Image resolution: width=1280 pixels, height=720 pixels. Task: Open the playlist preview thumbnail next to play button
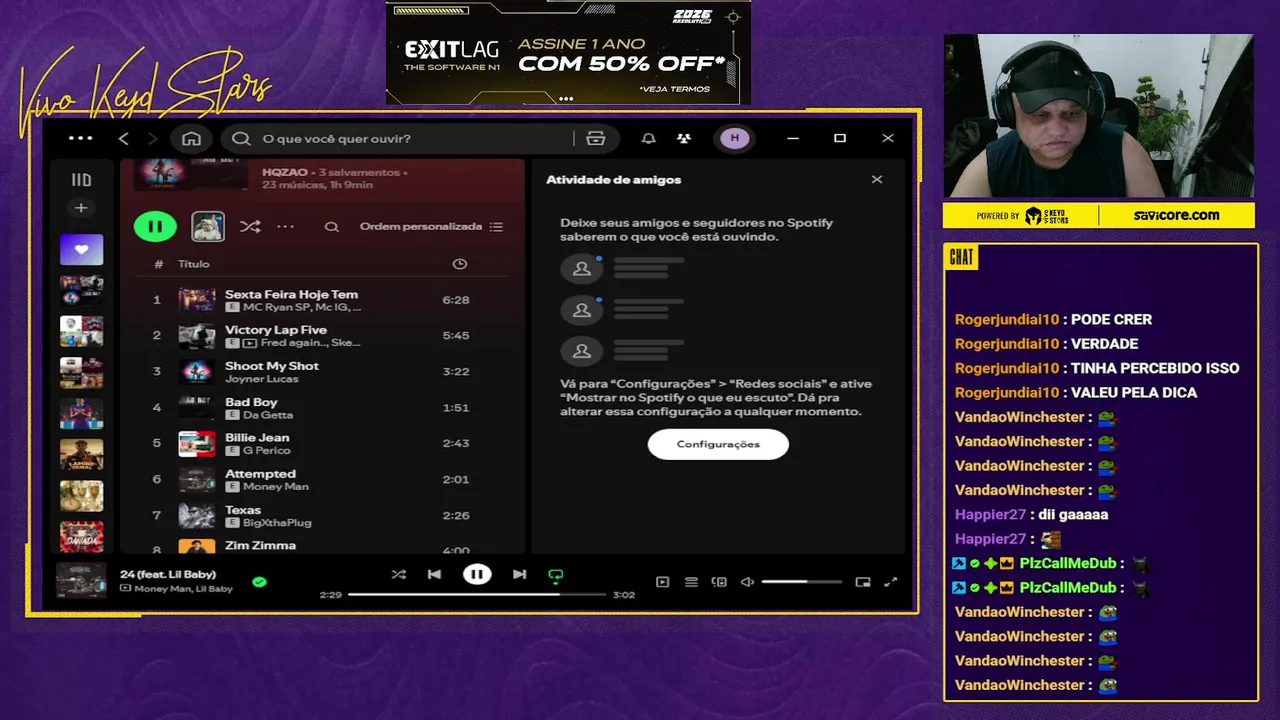(208, 227)
